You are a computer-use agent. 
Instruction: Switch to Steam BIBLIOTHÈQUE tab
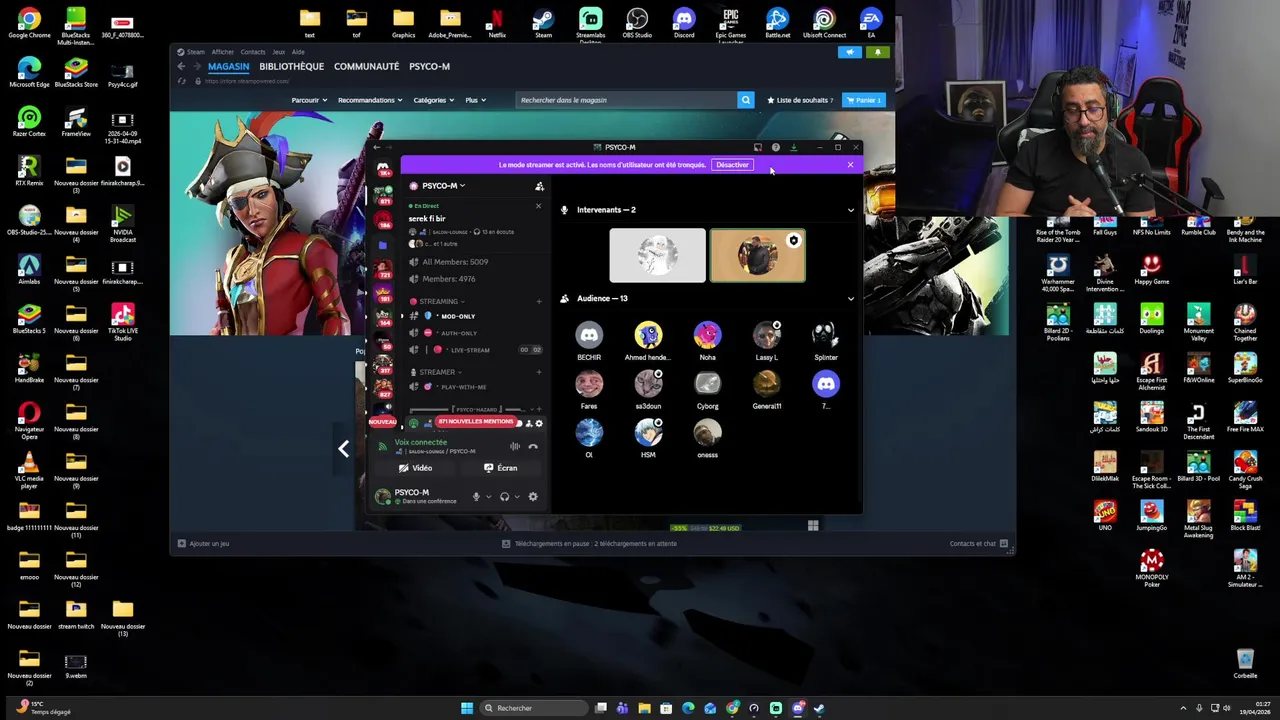(291, 67)
